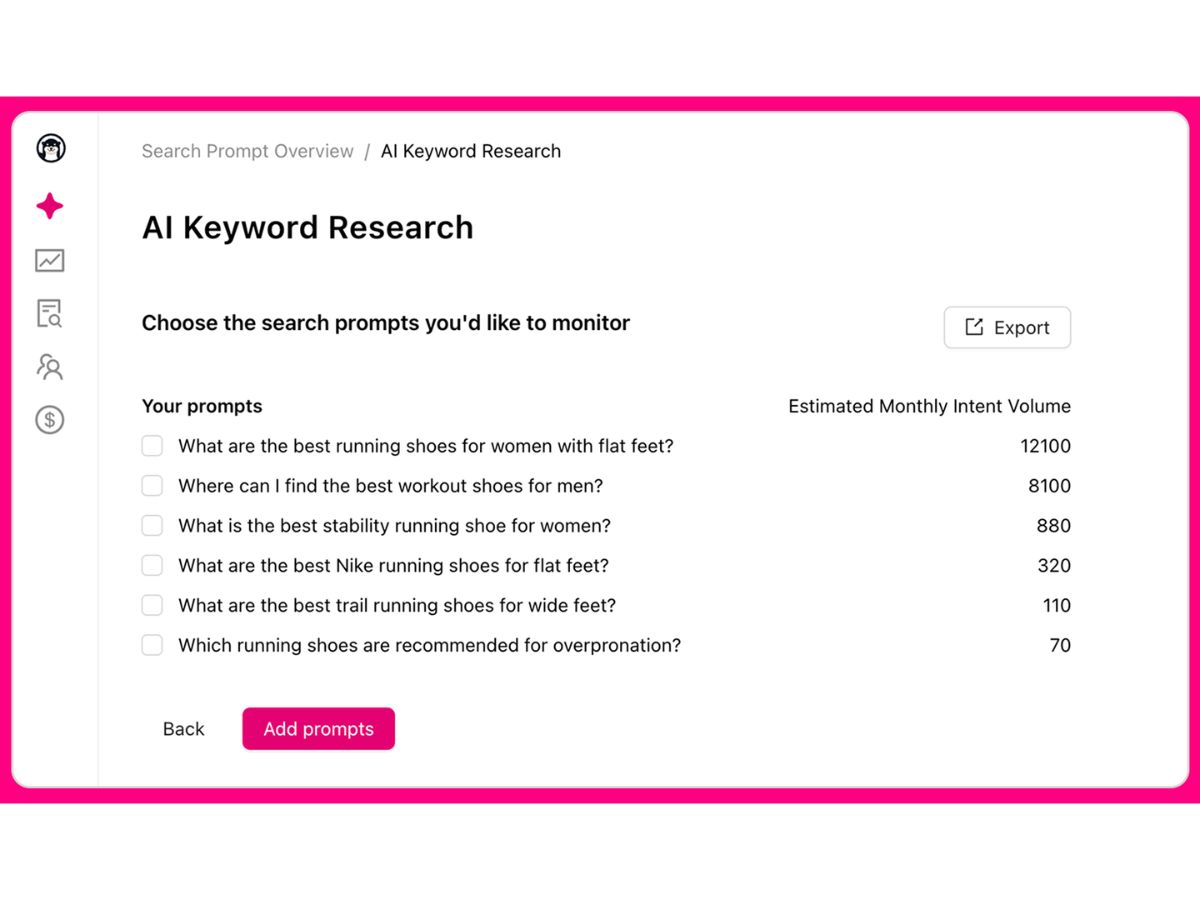Check the flat feet women prompt

pyautogui.click(x=152, y=446)
